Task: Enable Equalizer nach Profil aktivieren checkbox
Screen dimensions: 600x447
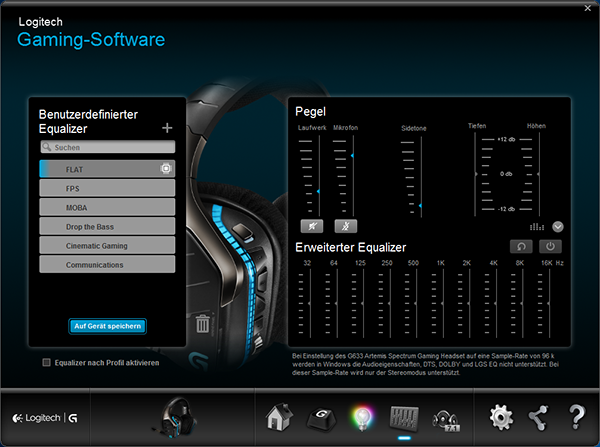Action: click(46, 362)
